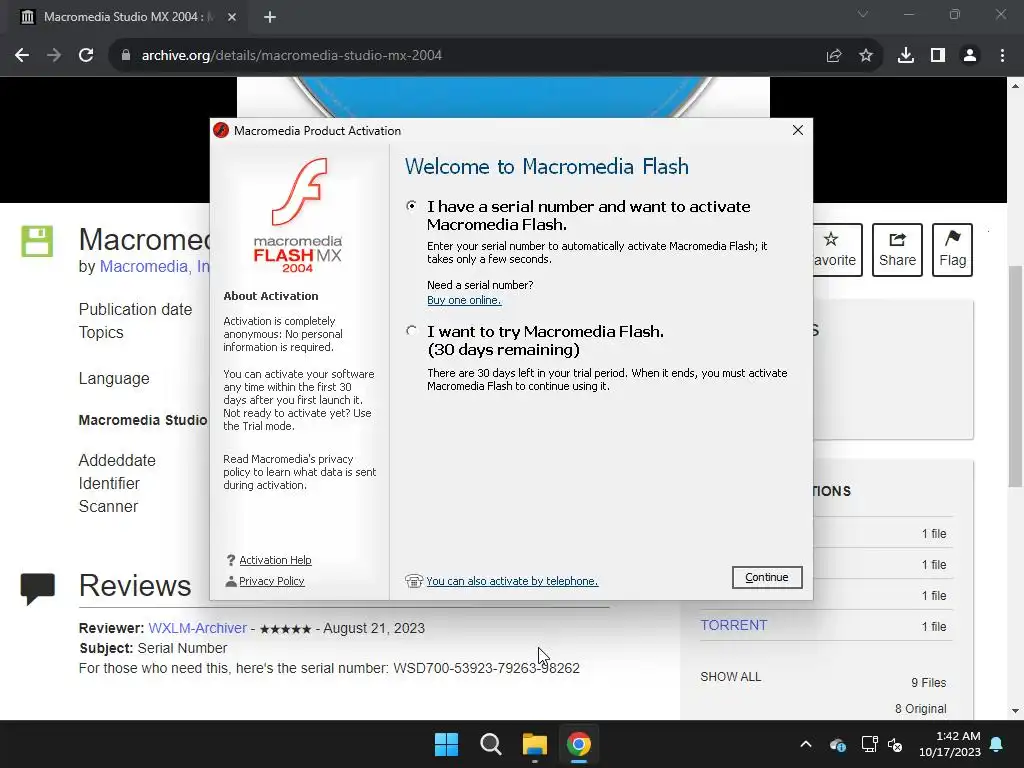Close the Macromedia Product Activation dialog
The height and width of the screenshot is (768, 1024).
pyautogui.click(x=797, y=130)
